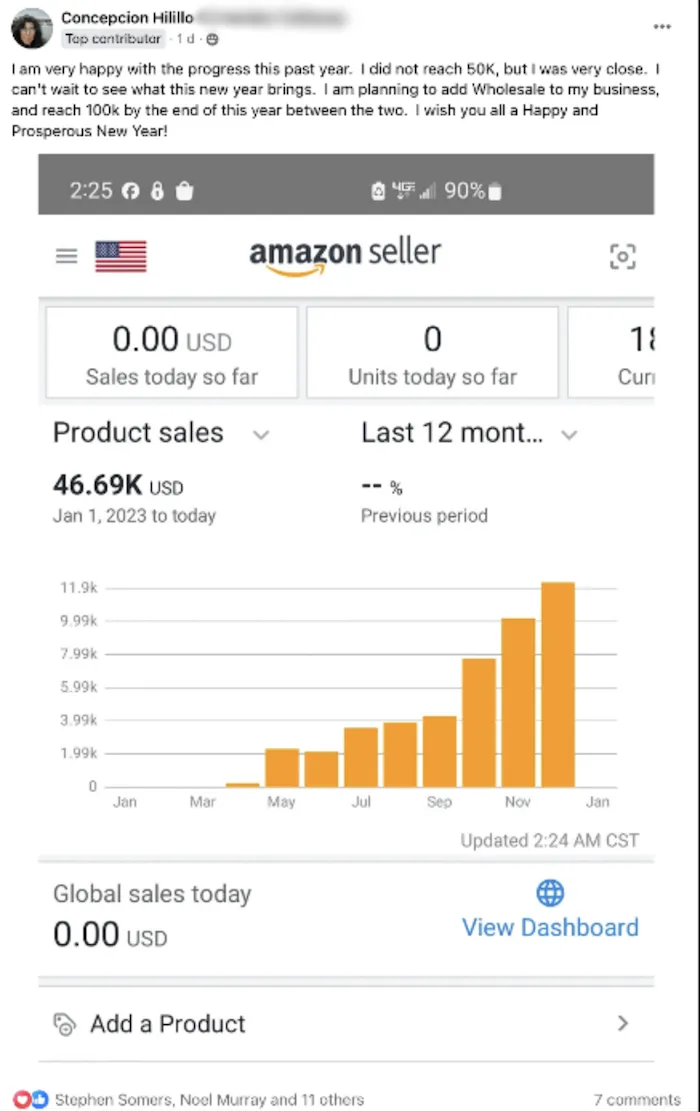700x1112 pixels.
Task: Select the Units today so far card
Action: pos(432,352)
